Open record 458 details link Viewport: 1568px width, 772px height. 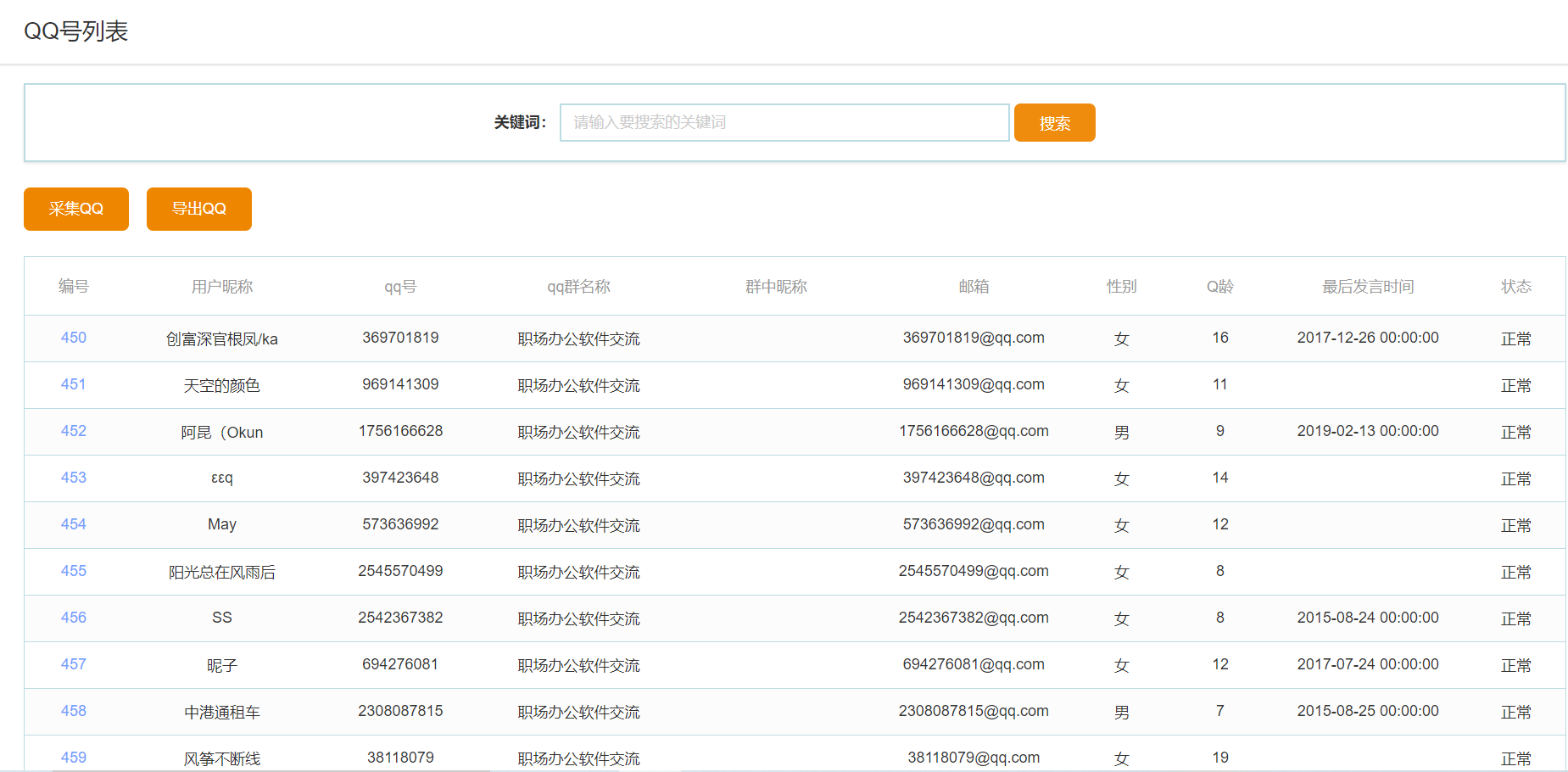[x=73, y=711]
